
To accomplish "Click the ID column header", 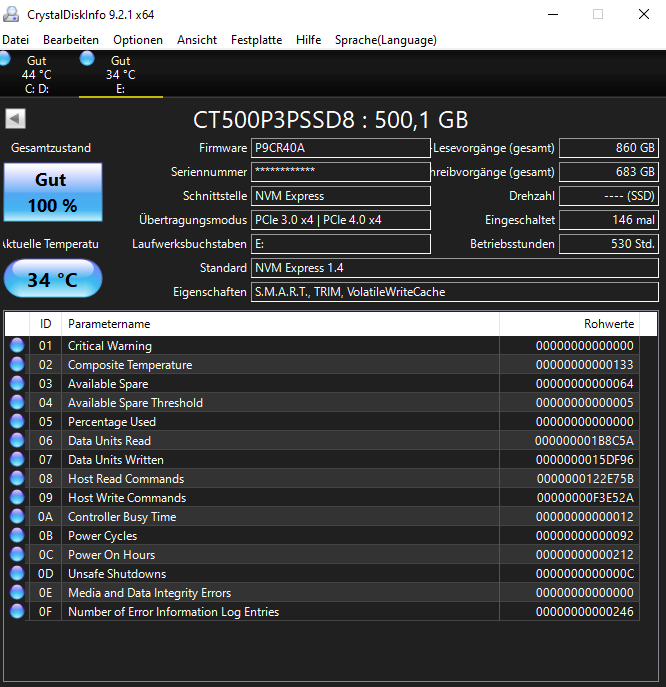I will click(x=46, y=324).
